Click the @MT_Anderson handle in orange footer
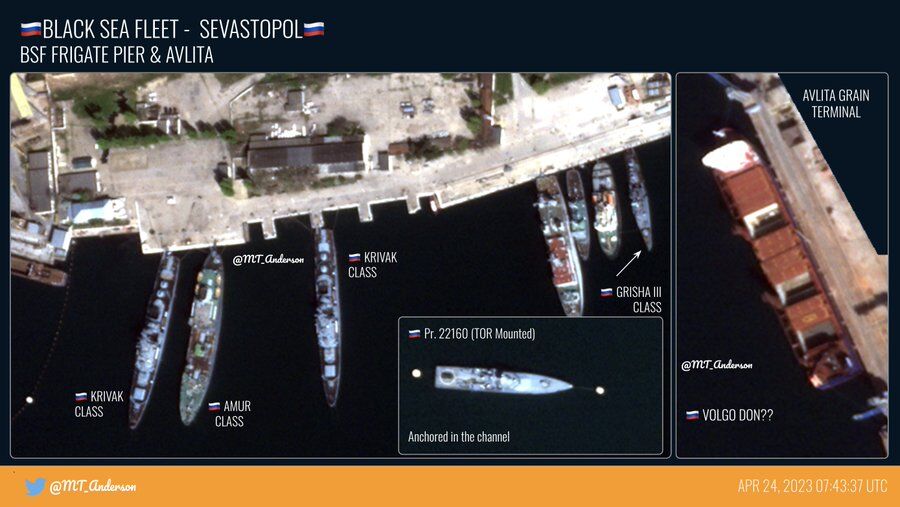Image resolution: width=900 pixels, height=507 pixels. 93,486
